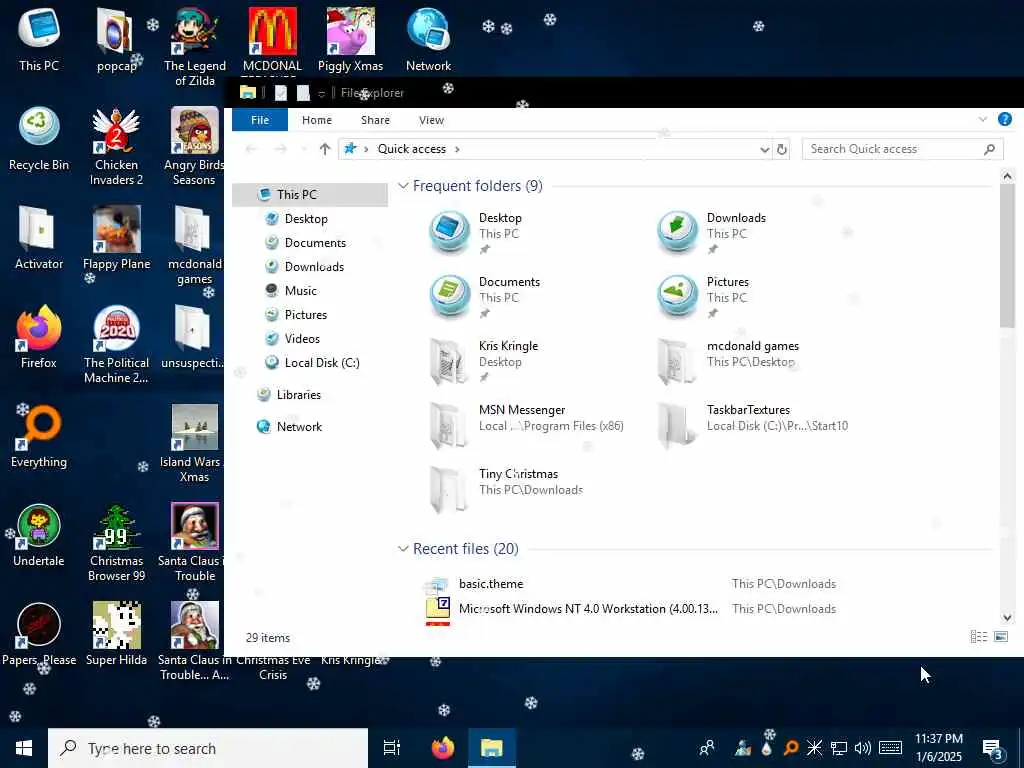Screen dimensions: 1024x768
Task: Select the Undertale desktop shortcut
Action: (39, 536)
